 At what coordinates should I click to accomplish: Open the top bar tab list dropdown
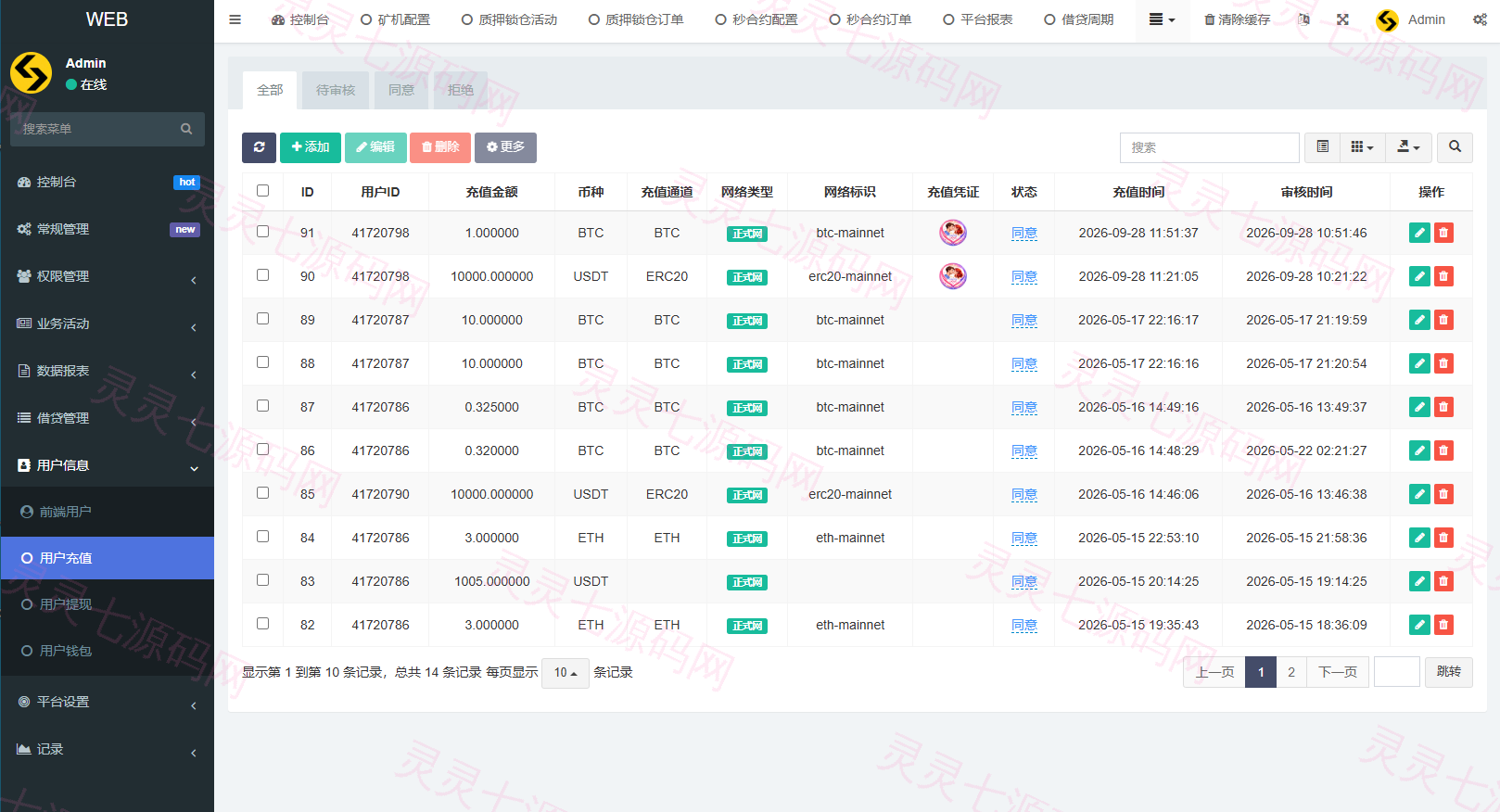click(x=1162, y=19)
